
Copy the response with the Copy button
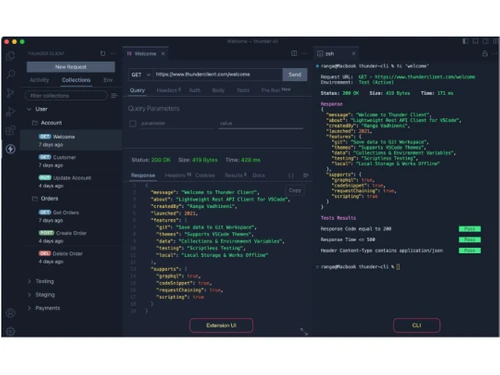(295, 190)
